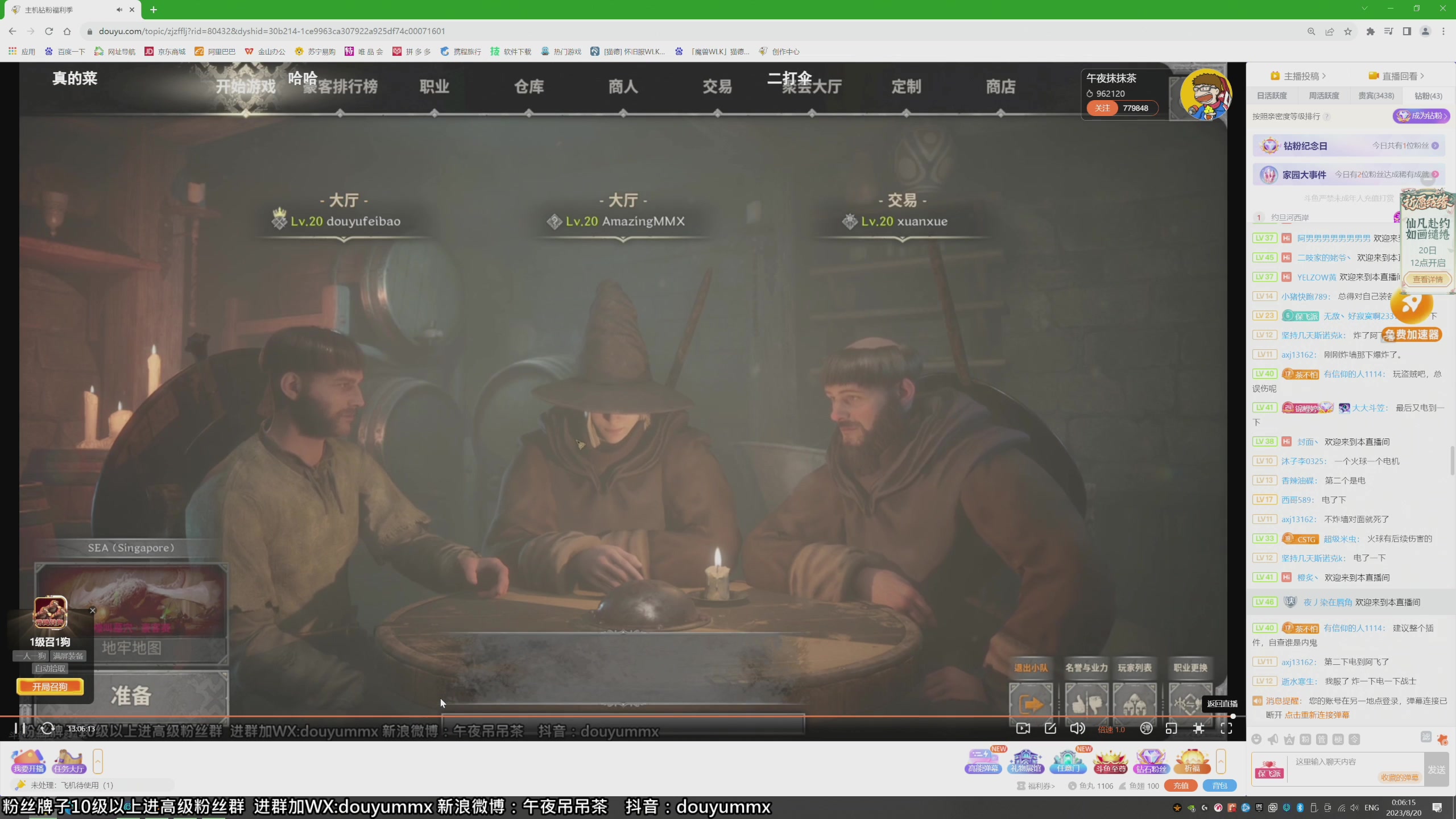This screenshot has width=1456, height=819.
Task: Open the 高能弹幕 feature icon
Action: click(983, 761)
